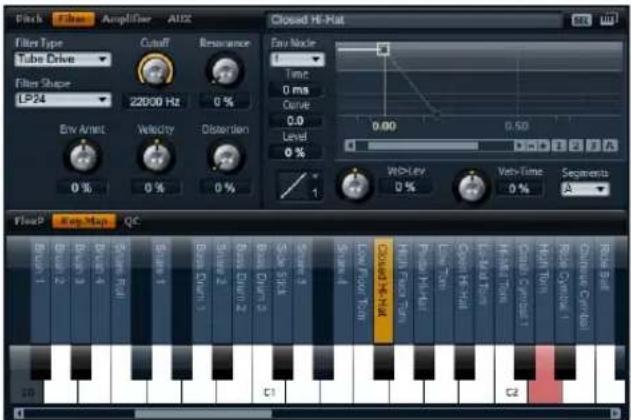Image resolution: width=631 pixels, height=420 pixels.
Task: Select the Pedal Hi-Hat key map column
Action: tap(424, 290)
